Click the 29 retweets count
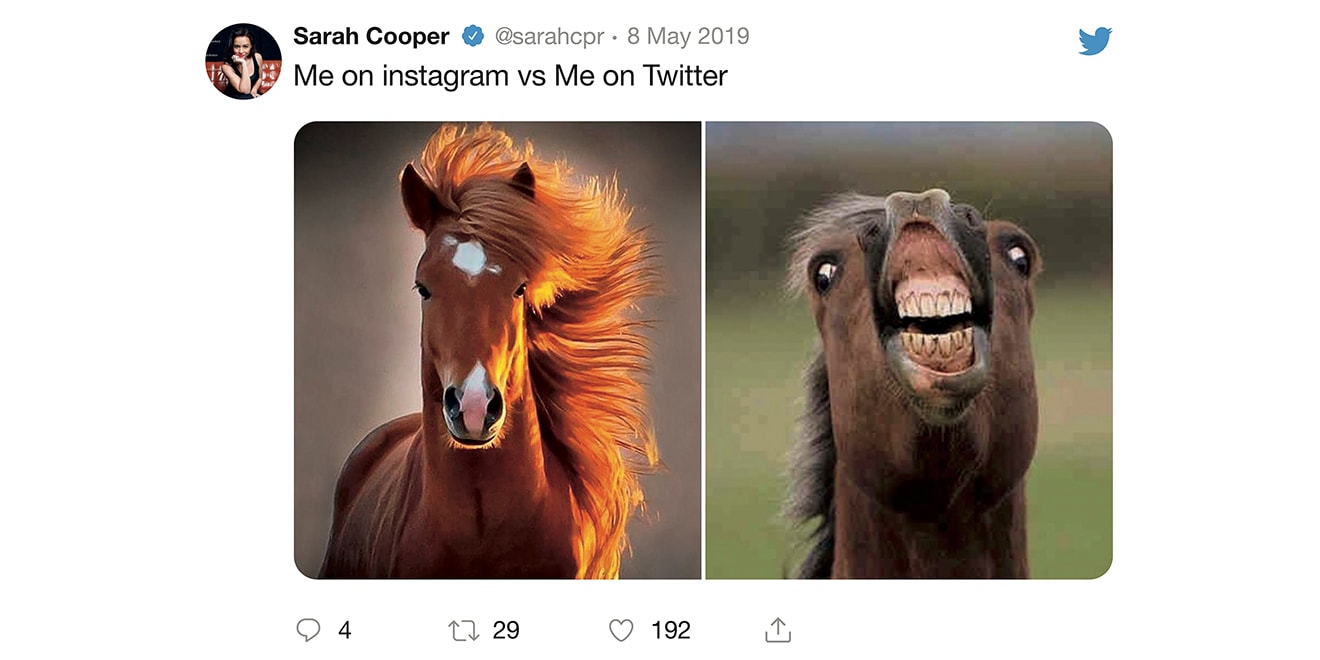 (x=506, y=630)
